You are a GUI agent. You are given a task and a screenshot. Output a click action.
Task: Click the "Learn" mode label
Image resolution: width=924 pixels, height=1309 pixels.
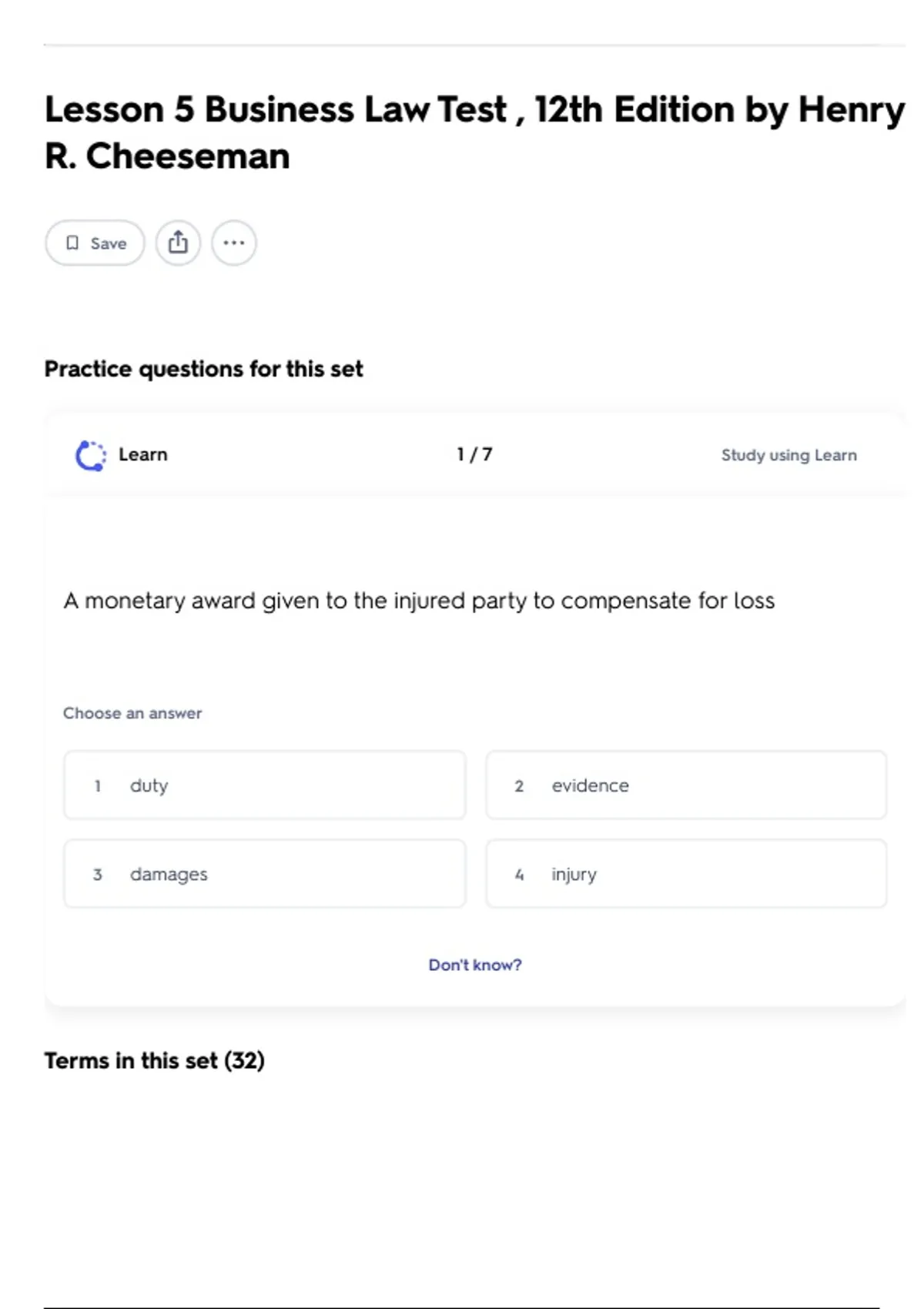(143, 454)
